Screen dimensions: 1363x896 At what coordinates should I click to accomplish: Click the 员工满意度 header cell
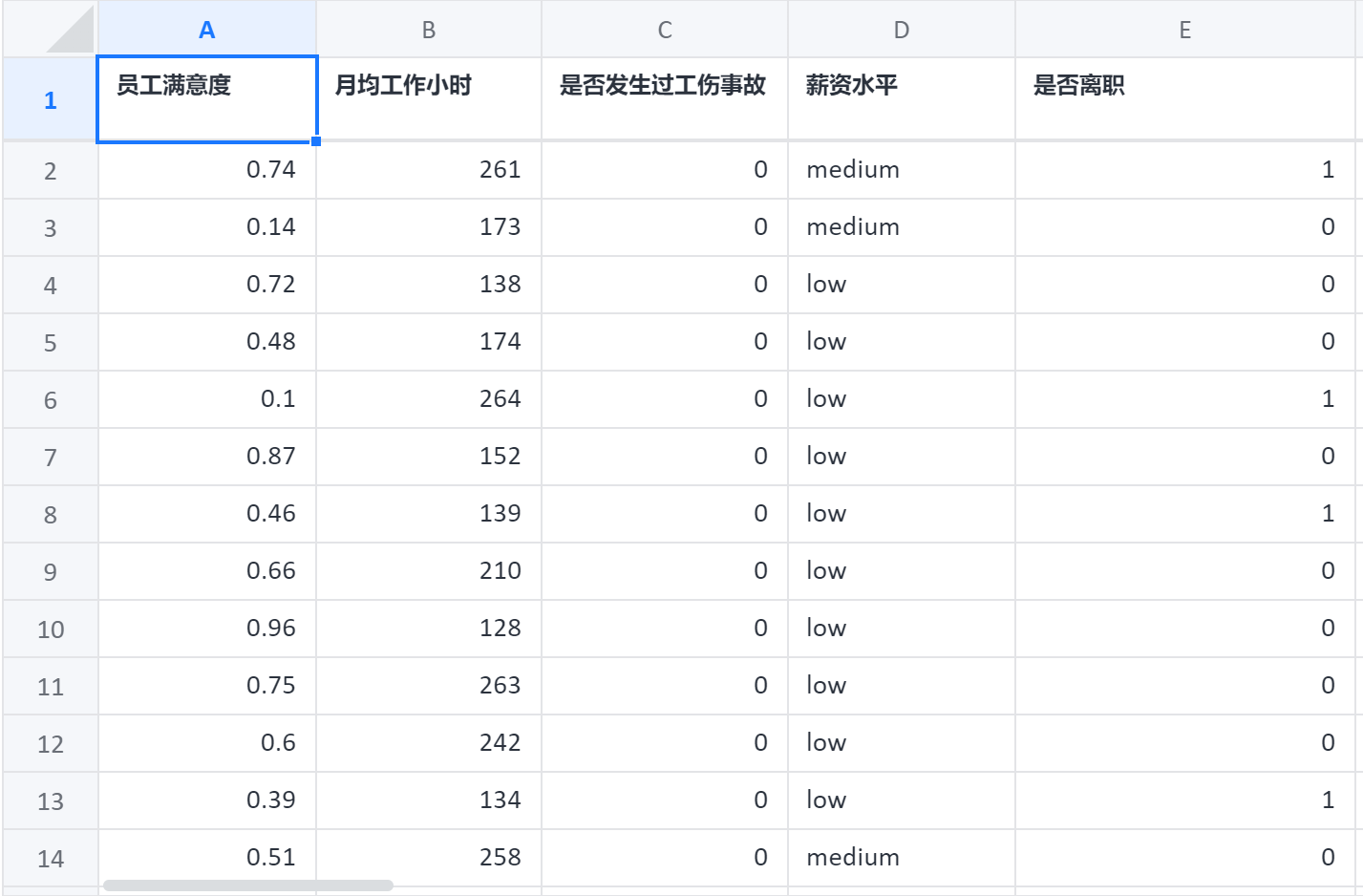[206, 98]
